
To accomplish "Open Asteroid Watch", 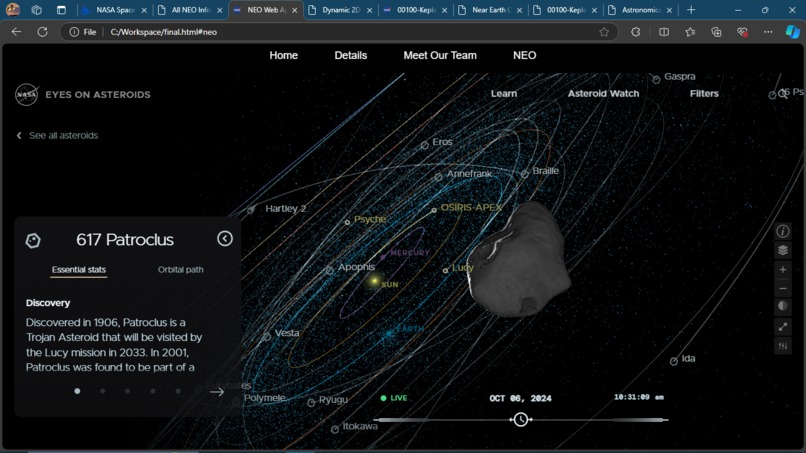I will (603, 94).
